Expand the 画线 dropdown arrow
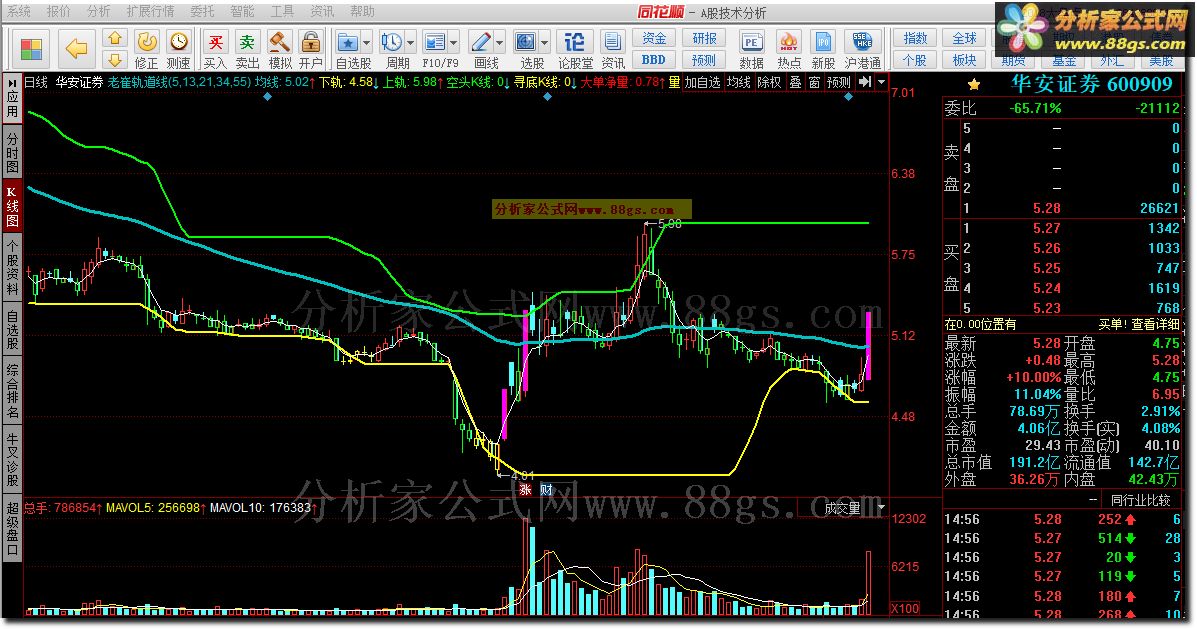The width and height of the screenshot is (1197, 629). 499,43
